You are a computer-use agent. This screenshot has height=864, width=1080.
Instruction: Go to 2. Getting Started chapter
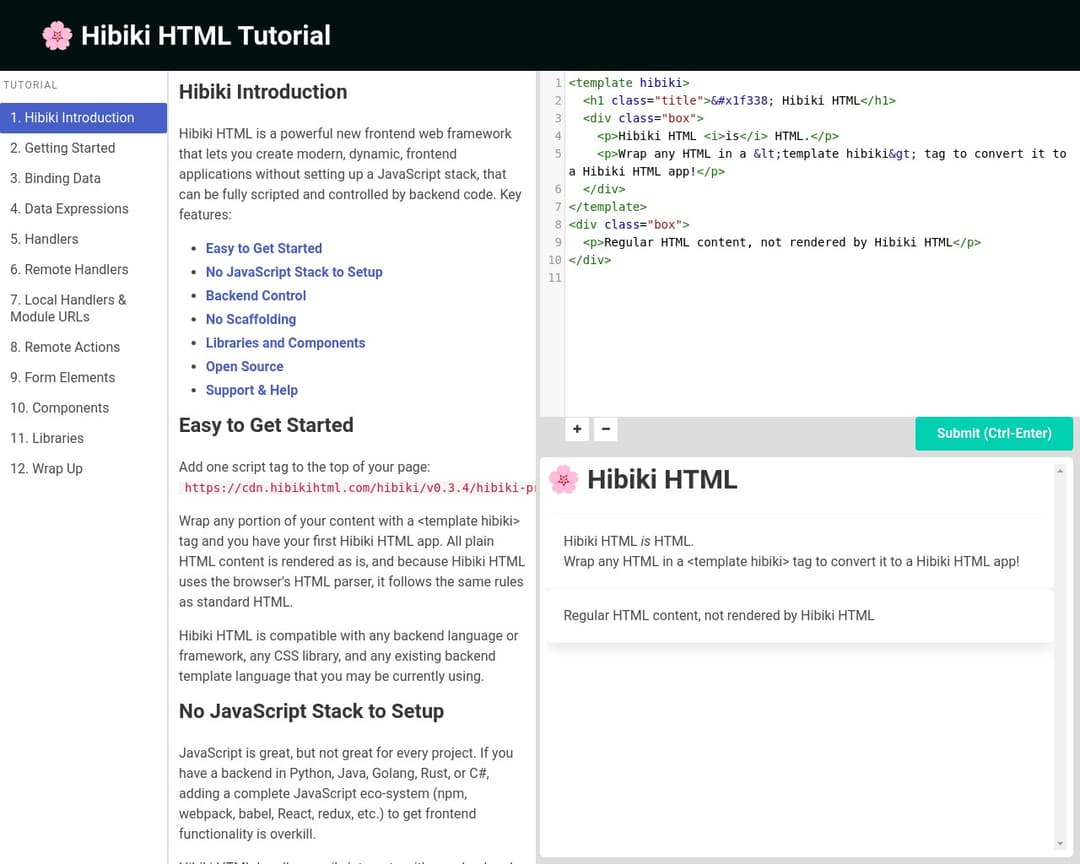pyautogui.click(x=83, y=148)
